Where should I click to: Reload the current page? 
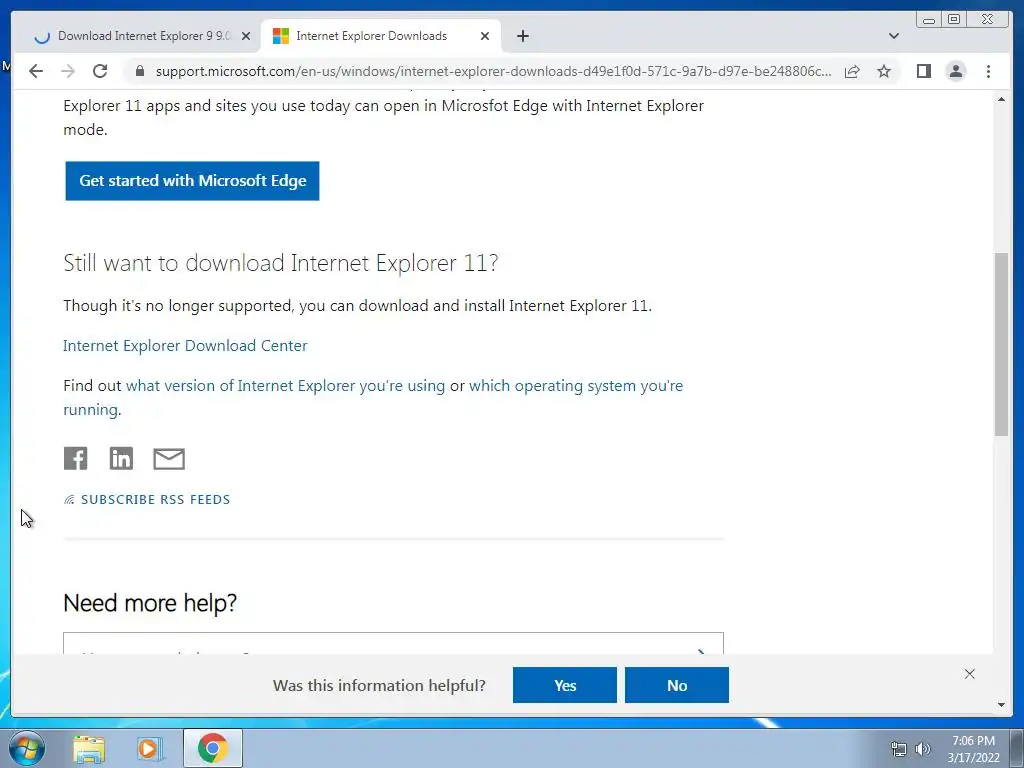click(100, 71)
